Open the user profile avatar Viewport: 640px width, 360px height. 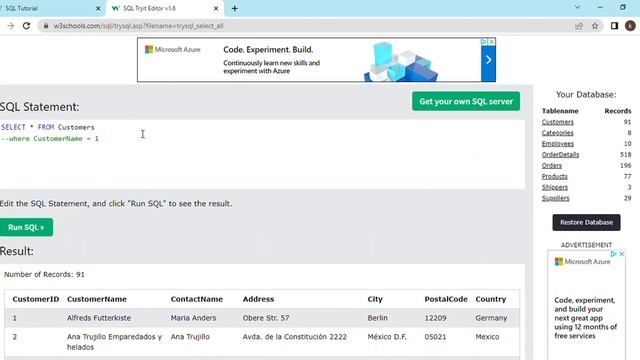[x=630, y=26]
